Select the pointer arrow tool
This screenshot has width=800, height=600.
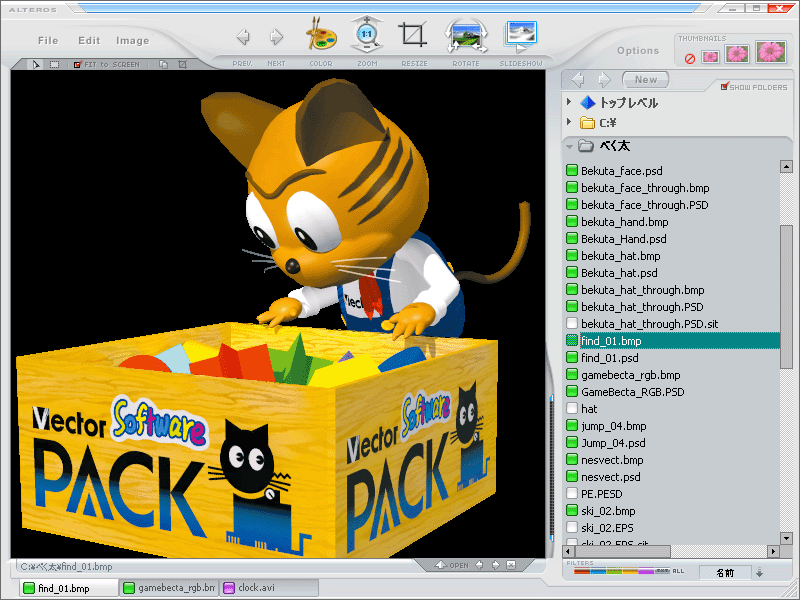(x=36, y=64)
